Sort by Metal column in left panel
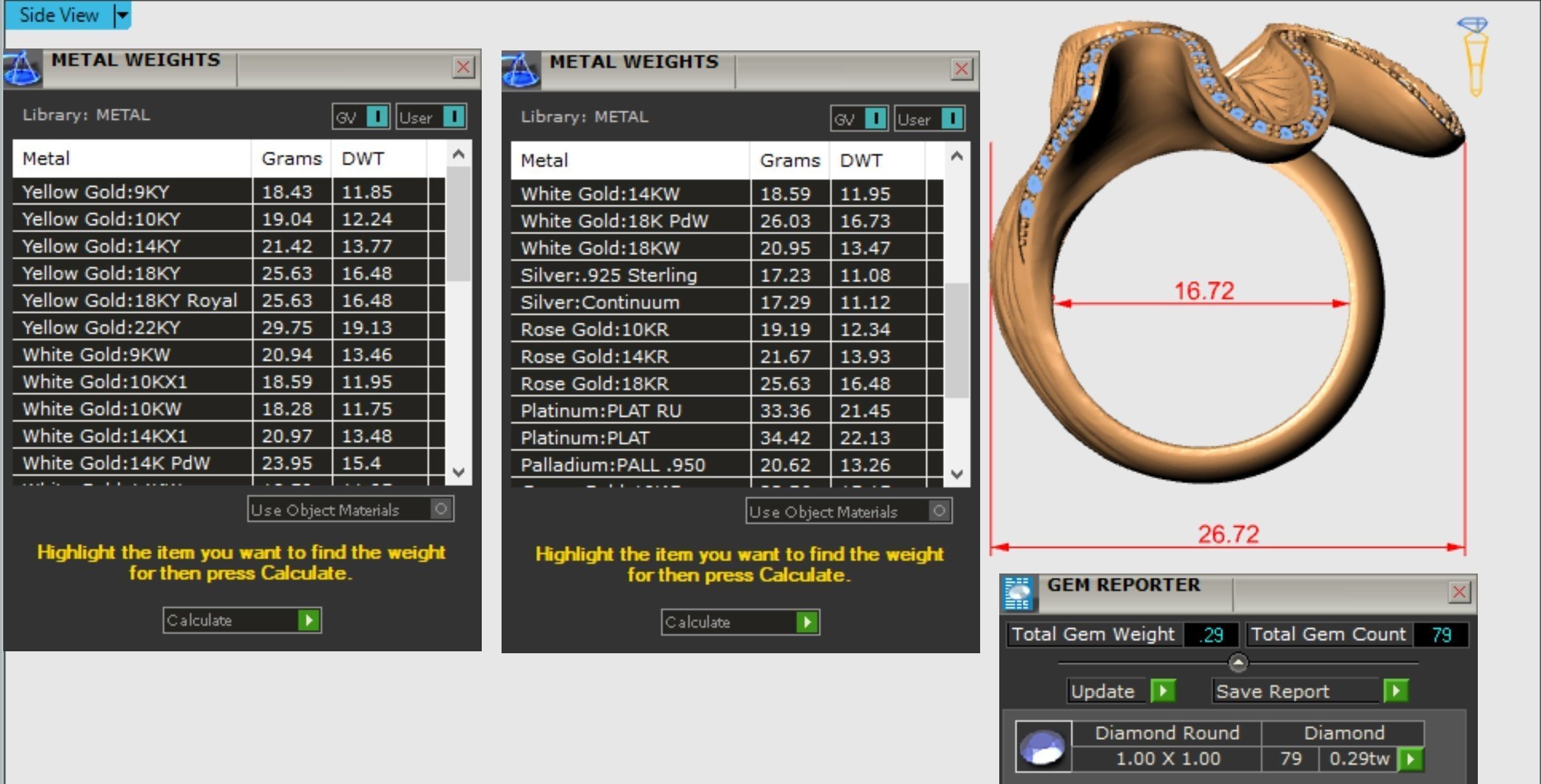 [131, 158]
